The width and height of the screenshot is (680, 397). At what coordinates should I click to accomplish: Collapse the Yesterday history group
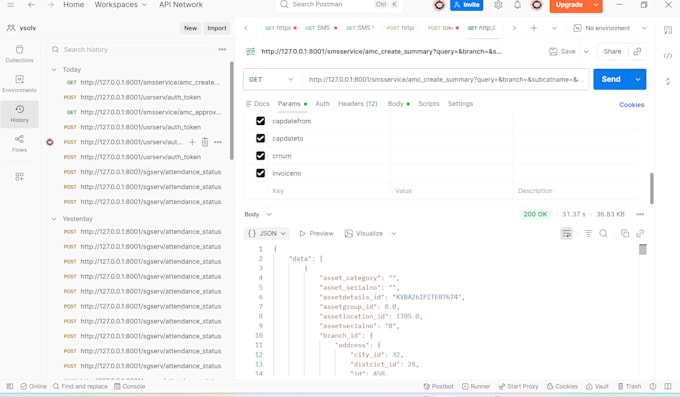[x=54, y=219]
